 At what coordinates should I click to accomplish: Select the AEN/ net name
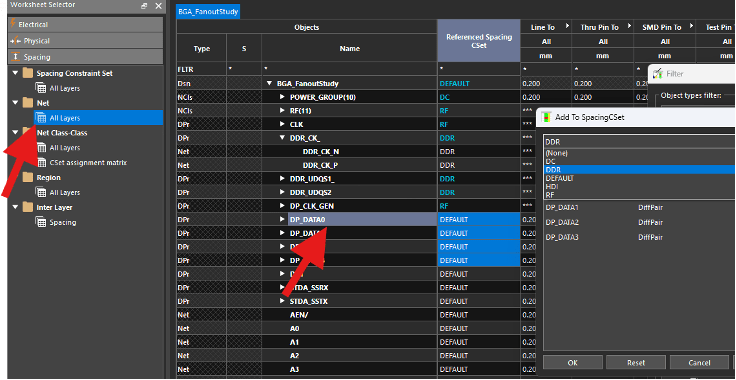coord(299,314)
